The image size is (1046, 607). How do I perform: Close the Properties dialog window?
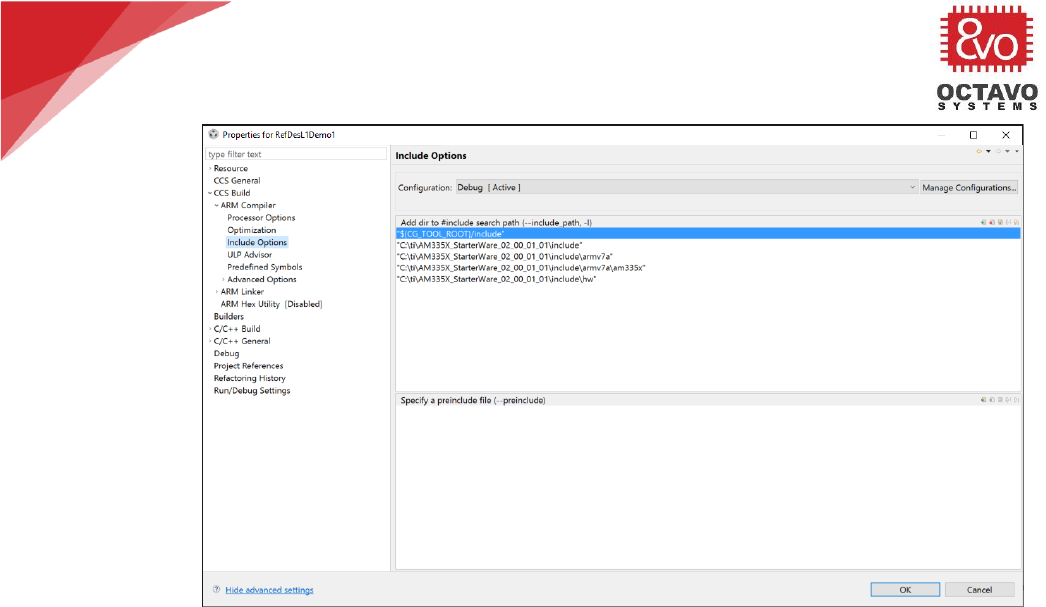[1006, 135]
